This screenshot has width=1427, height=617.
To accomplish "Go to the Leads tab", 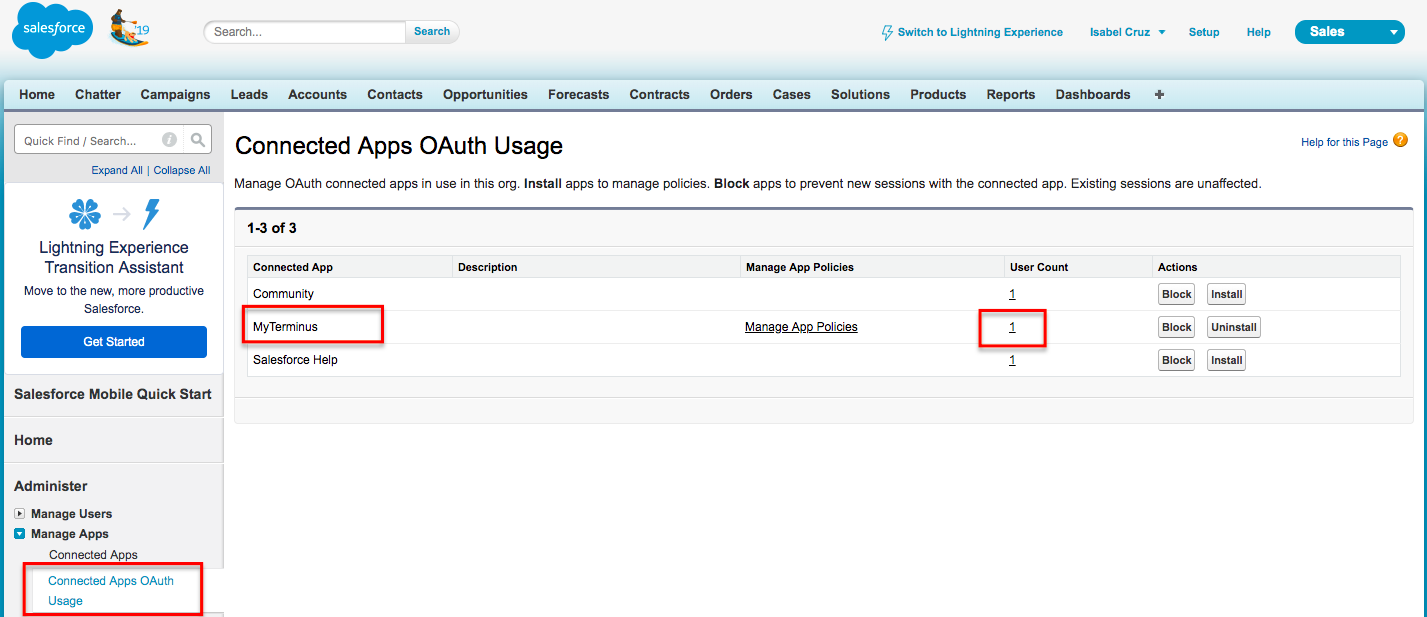I will [249, 94].
